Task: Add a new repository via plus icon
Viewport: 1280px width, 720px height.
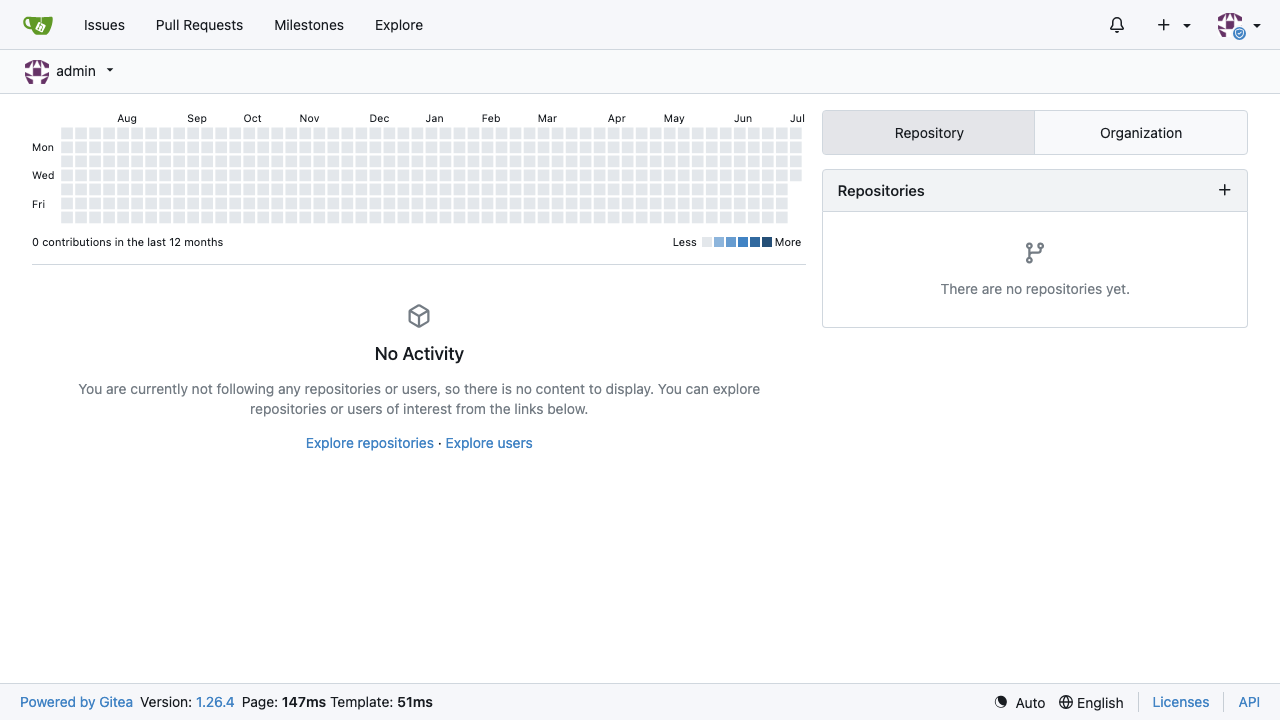Action: (x=1224, y=190)
